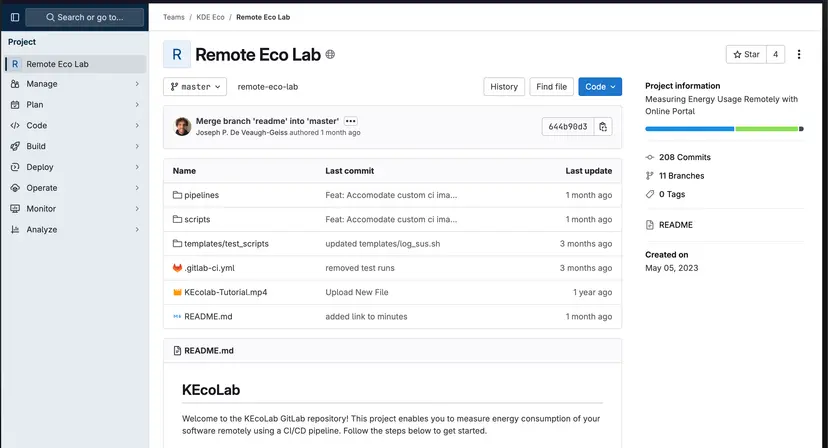This screenshot has height=448, width=828.
Task: Click the project avatar R icon
Action: point(177,54)
